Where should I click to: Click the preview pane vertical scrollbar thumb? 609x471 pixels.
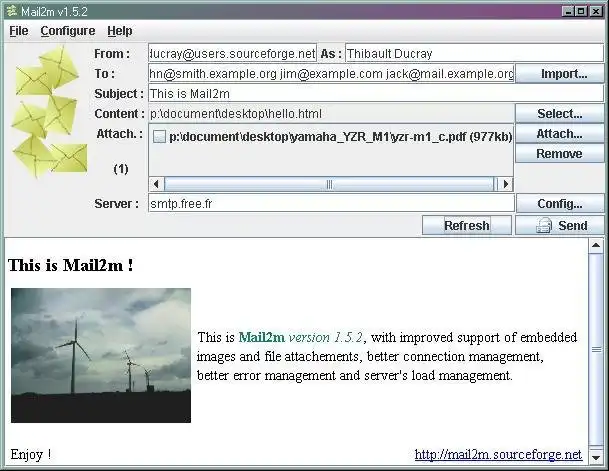coord(596,349)
